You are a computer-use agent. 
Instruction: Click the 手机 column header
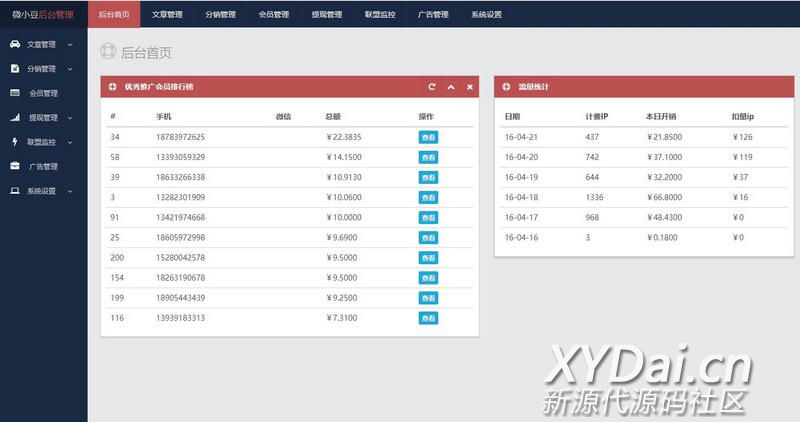click(163, 116)
